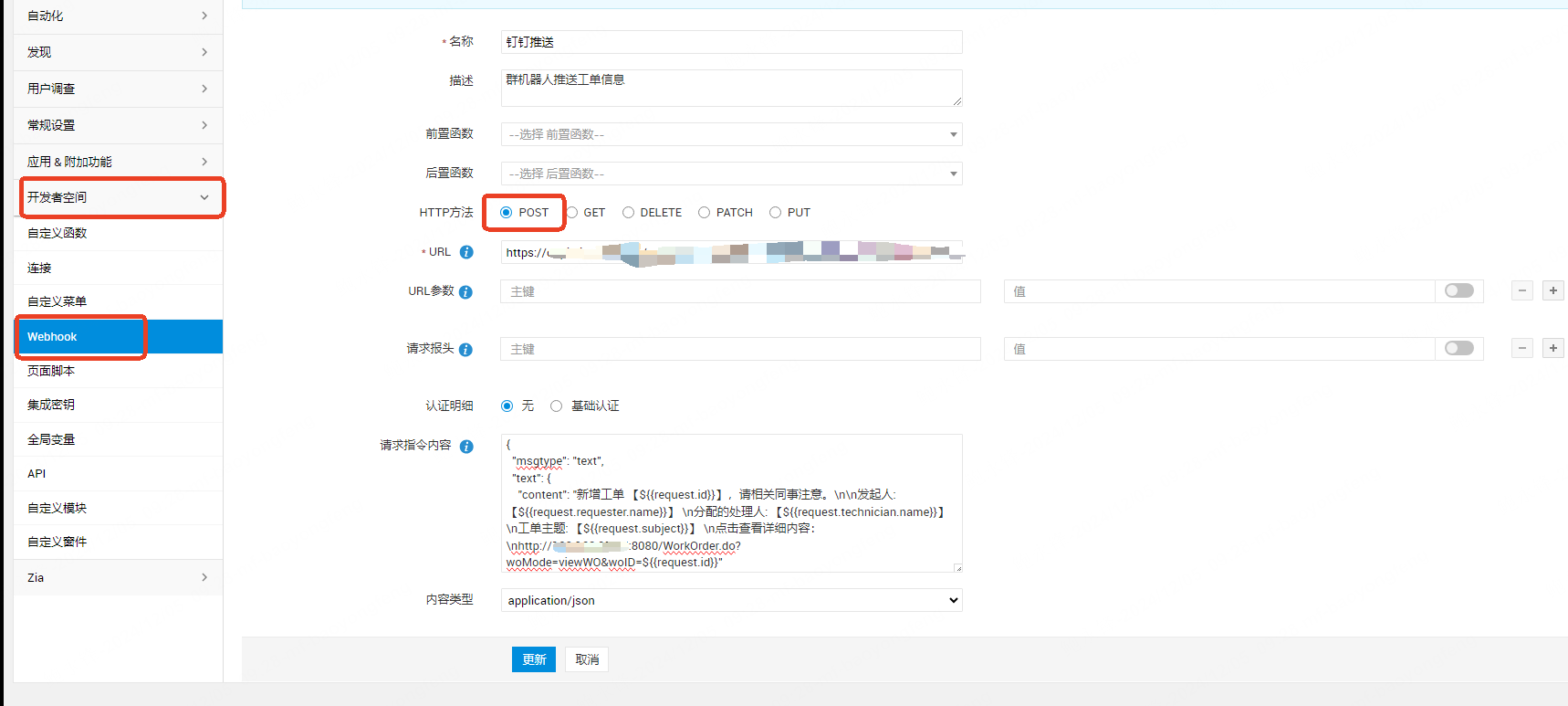This screenshot has height=706, width=1568.
Task: Select the POST HTTP method
Action: point(507,213)
